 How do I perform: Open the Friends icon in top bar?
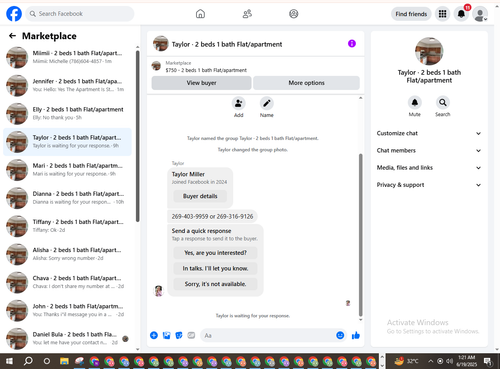click(x=247, y=14)
